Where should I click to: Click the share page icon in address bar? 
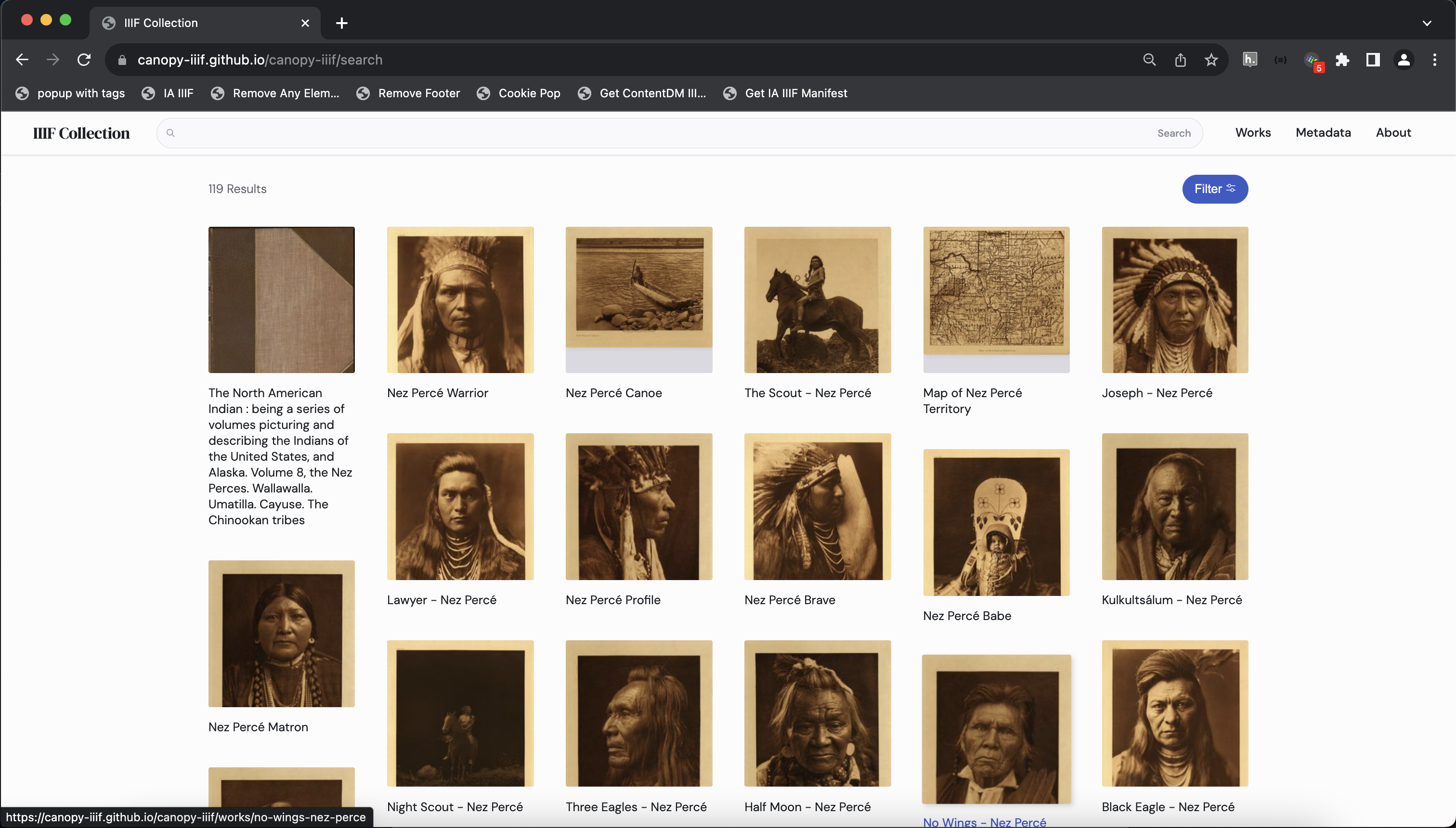click(x=1180, y=60)
